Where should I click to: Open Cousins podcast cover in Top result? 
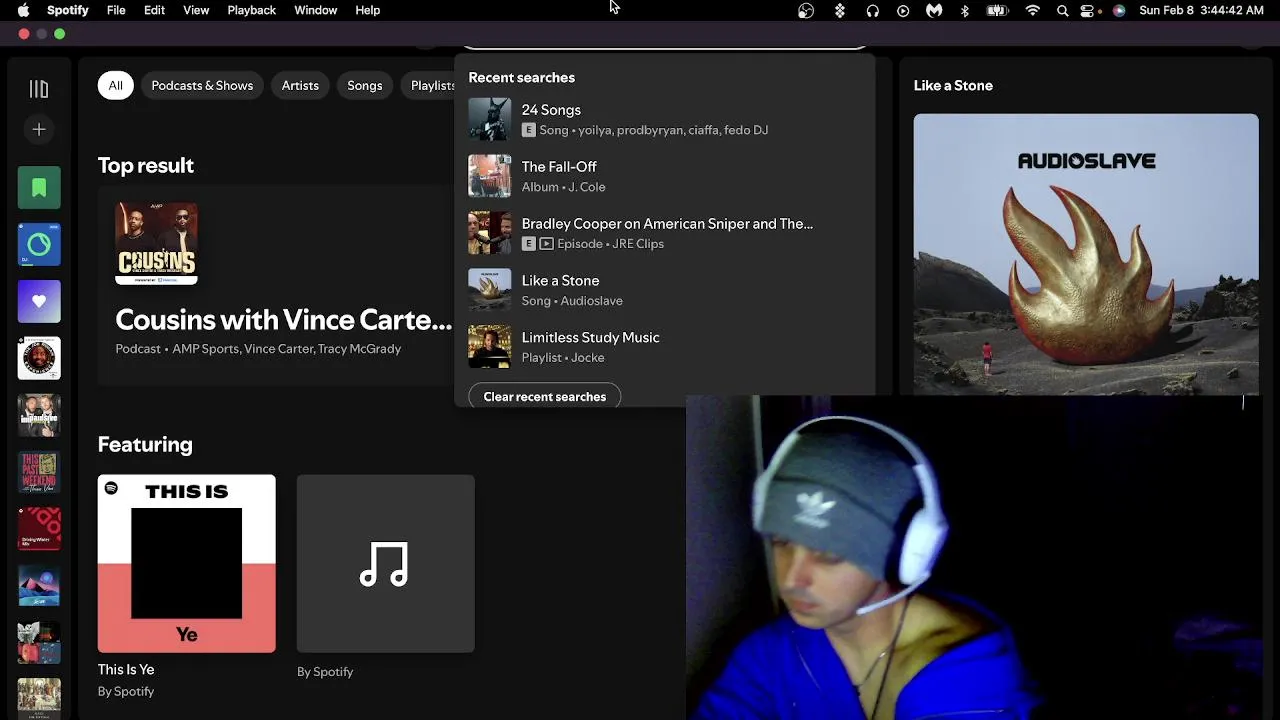[x=156, y=244]
